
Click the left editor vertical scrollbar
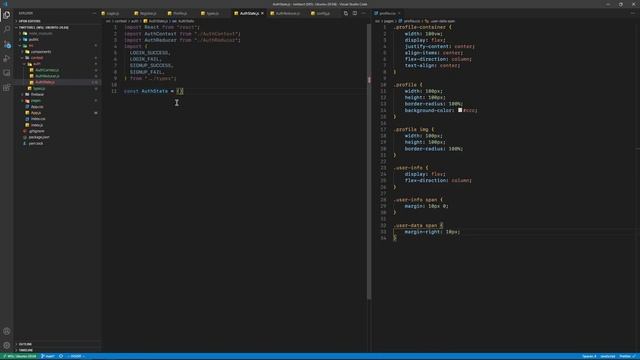click(x=369, y=162)
